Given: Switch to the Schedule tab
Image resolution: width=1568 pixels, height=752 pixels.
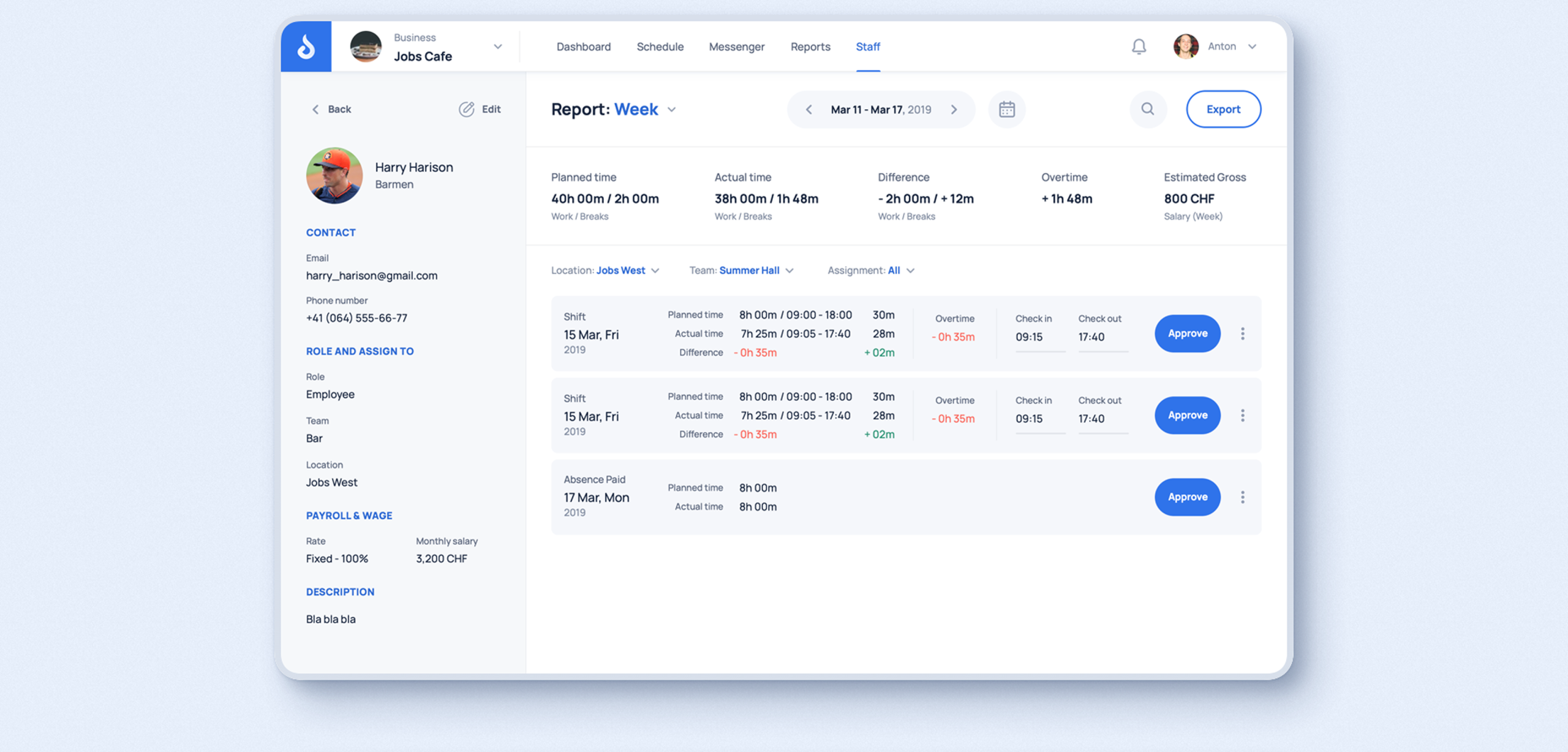Looking at the screenshot, I should click(660, 47).
